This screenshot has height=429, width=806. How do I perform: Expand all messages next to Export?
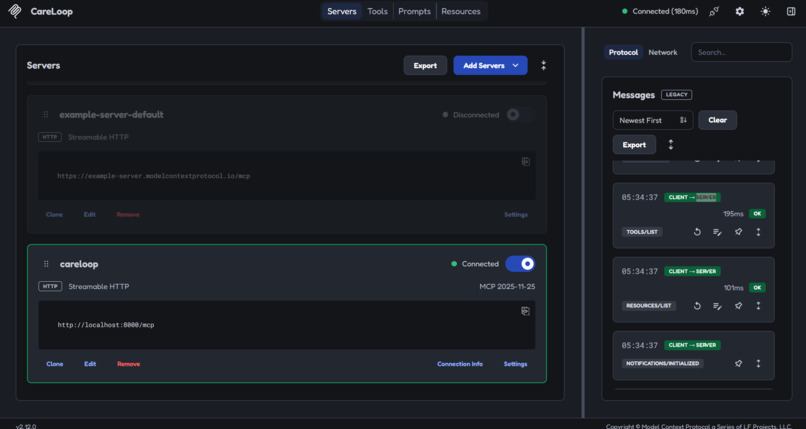pos(670,145)
